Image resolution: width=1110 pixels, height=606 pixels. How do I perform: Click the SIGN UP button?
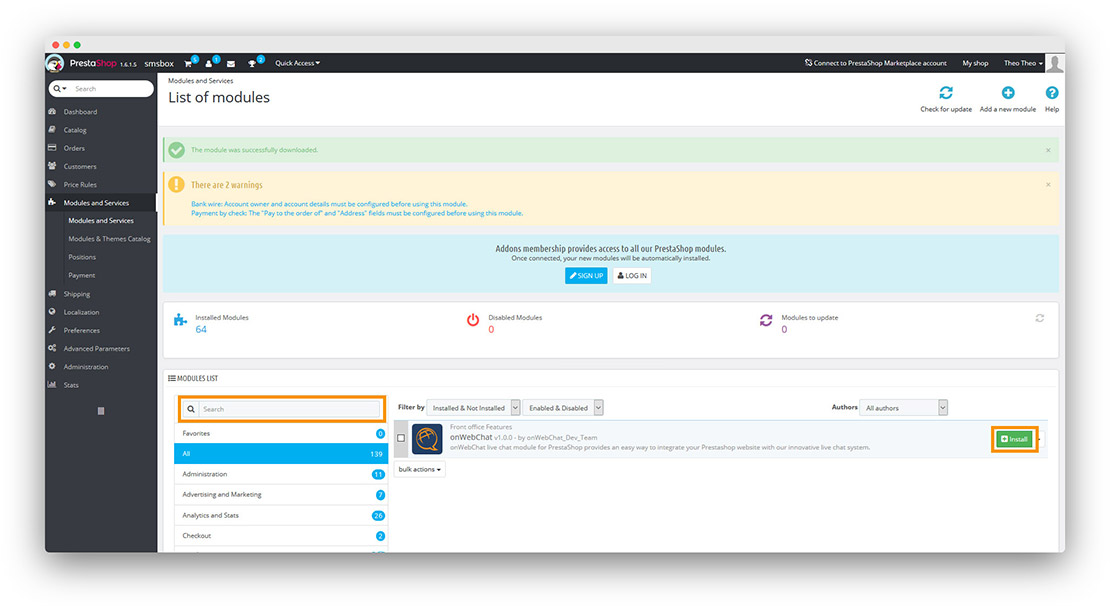click(x=586, y=275)
